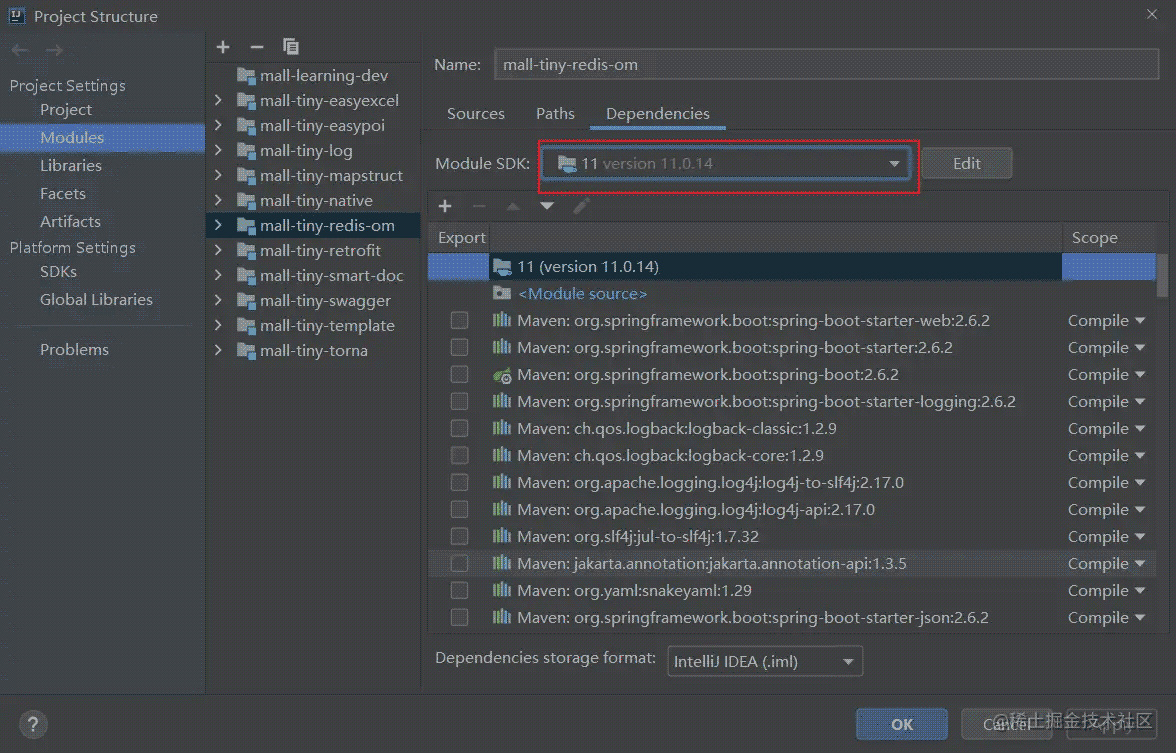
Task: Click the back navigation arrow
Action: pos(20,50)
